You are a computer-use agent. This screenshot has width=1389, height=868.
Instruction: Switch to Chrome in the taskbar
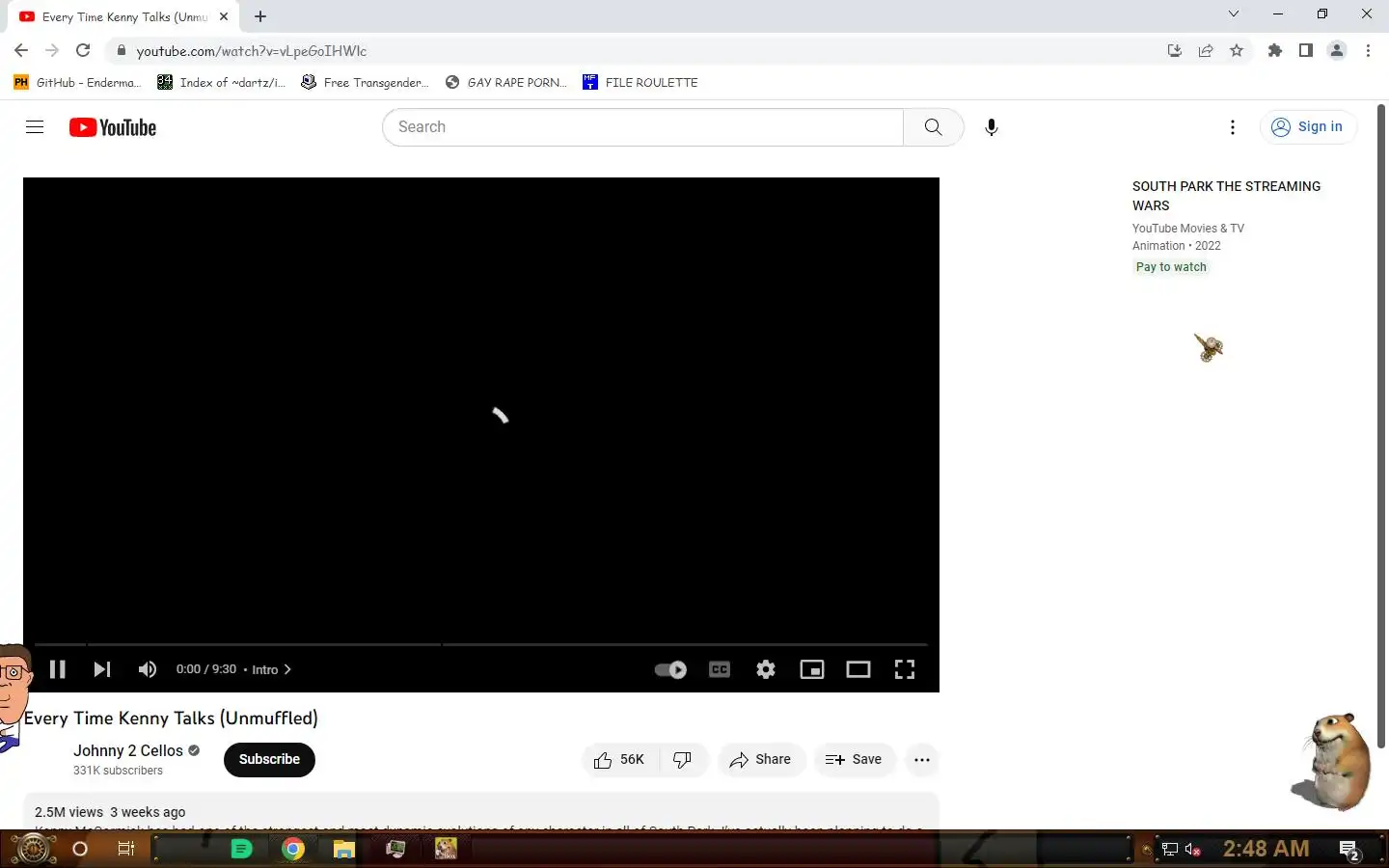[293, 849]
